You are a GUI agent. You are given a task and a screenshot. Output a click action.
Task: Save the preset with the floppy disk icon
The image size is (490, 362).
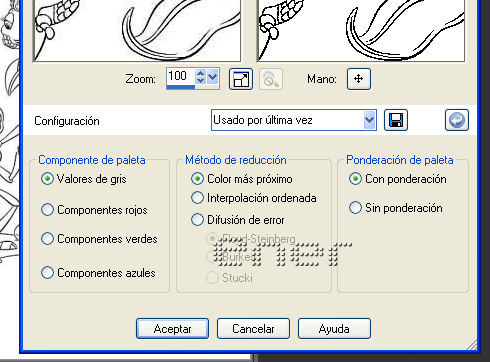coord(396,120)
